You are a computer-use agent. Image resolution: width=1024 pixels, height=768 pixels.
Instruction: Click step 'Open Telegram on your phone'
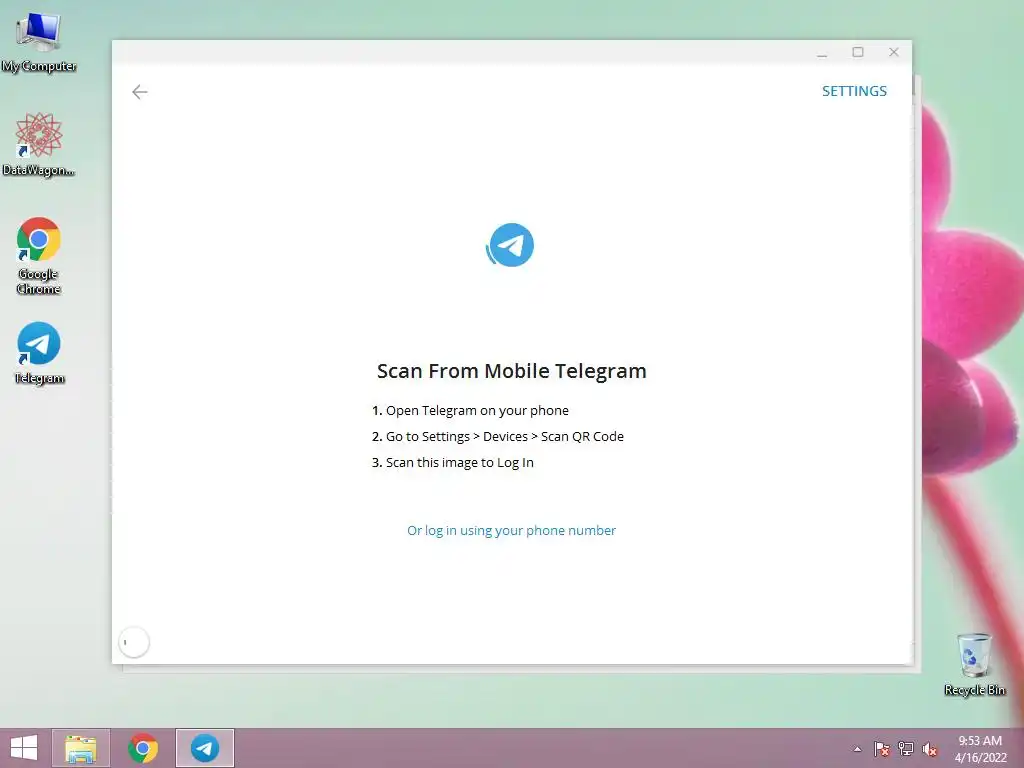[x=470, y=410]
